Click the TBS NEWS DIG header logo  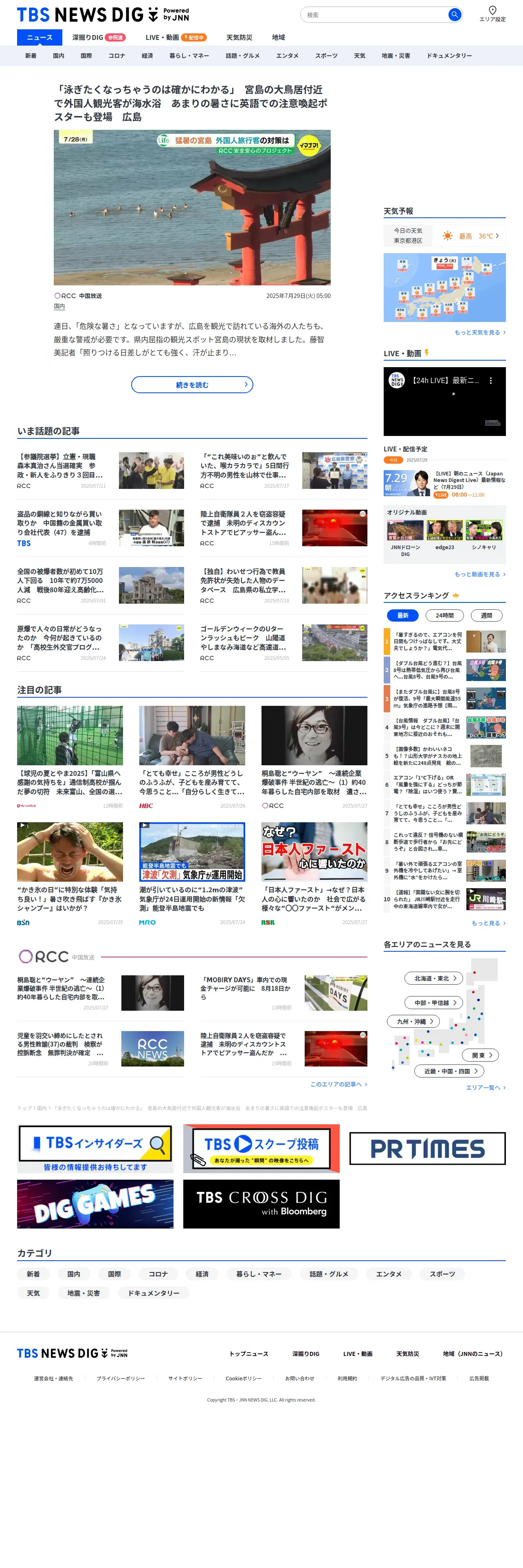tap(103, 15)
